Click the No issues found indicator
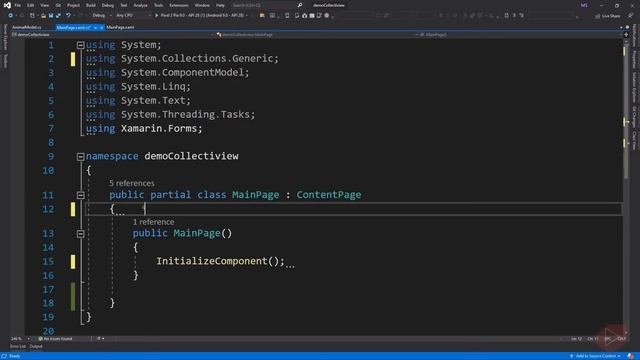Image resolution: width=640 pixels, height=360 pixels. coord(55,339)
